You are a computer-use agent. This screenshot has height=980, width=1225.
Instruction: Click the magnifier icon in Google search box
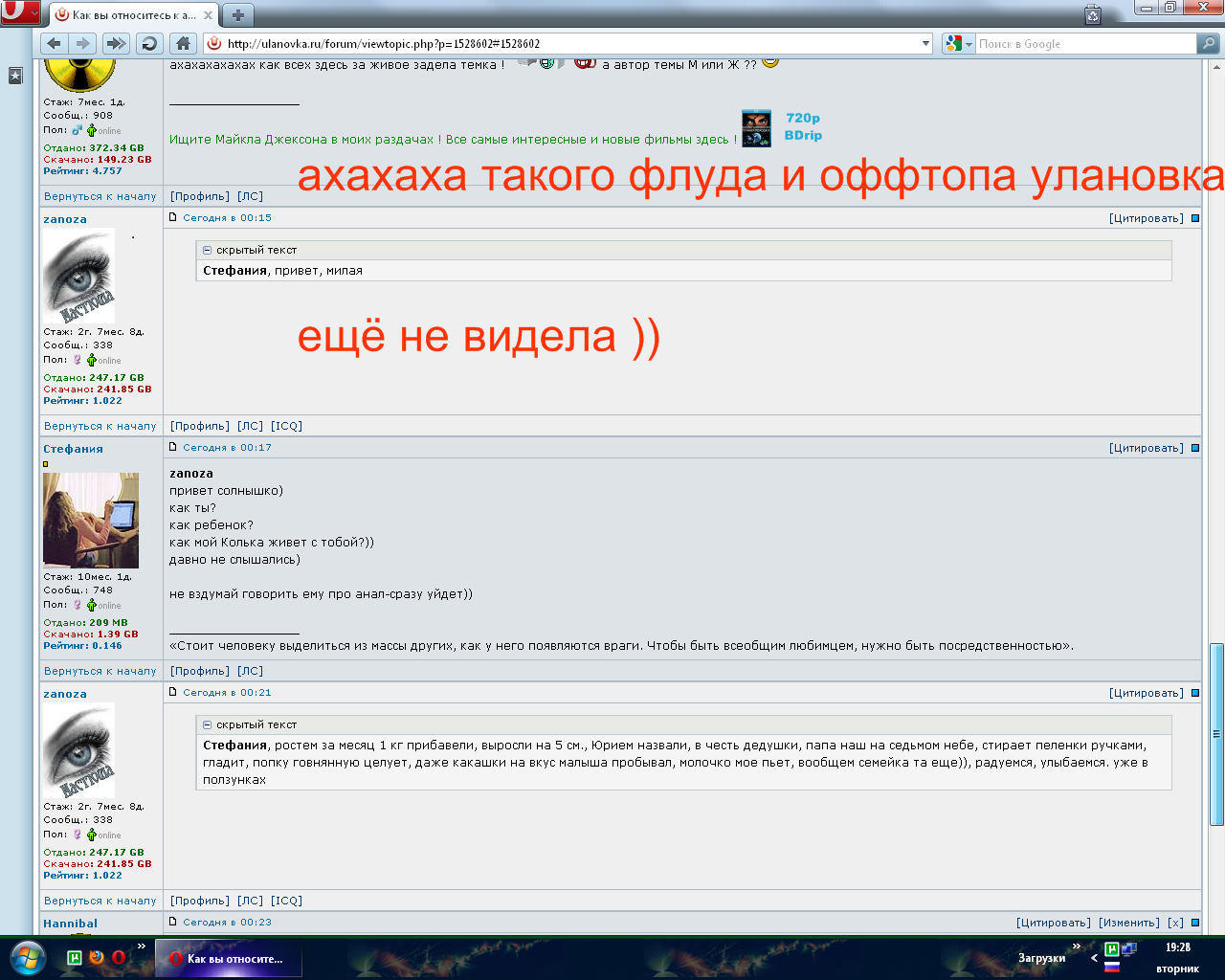[1208, 43]
